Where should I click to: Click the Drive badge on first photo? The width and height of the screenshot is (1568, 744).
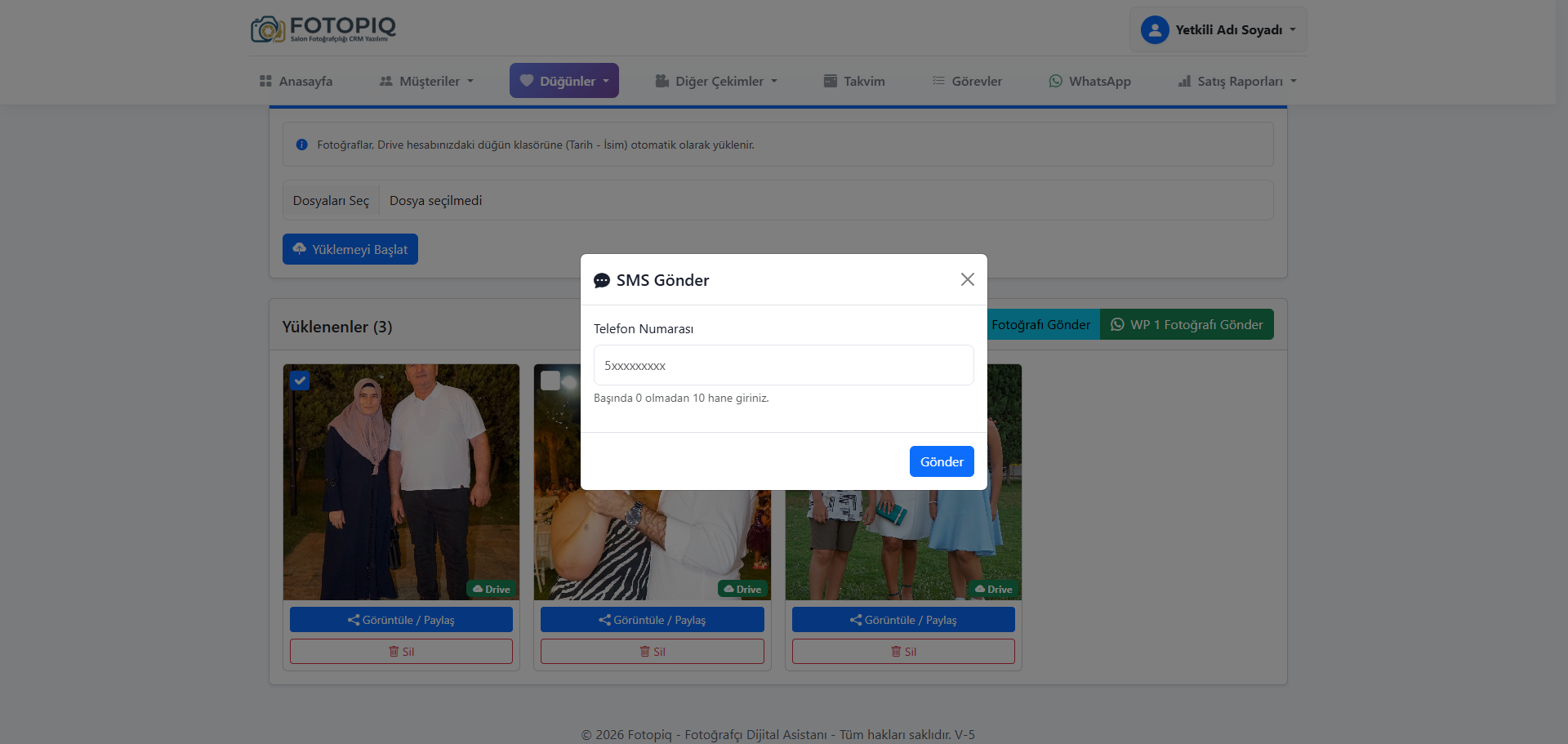tap(491, 589)
